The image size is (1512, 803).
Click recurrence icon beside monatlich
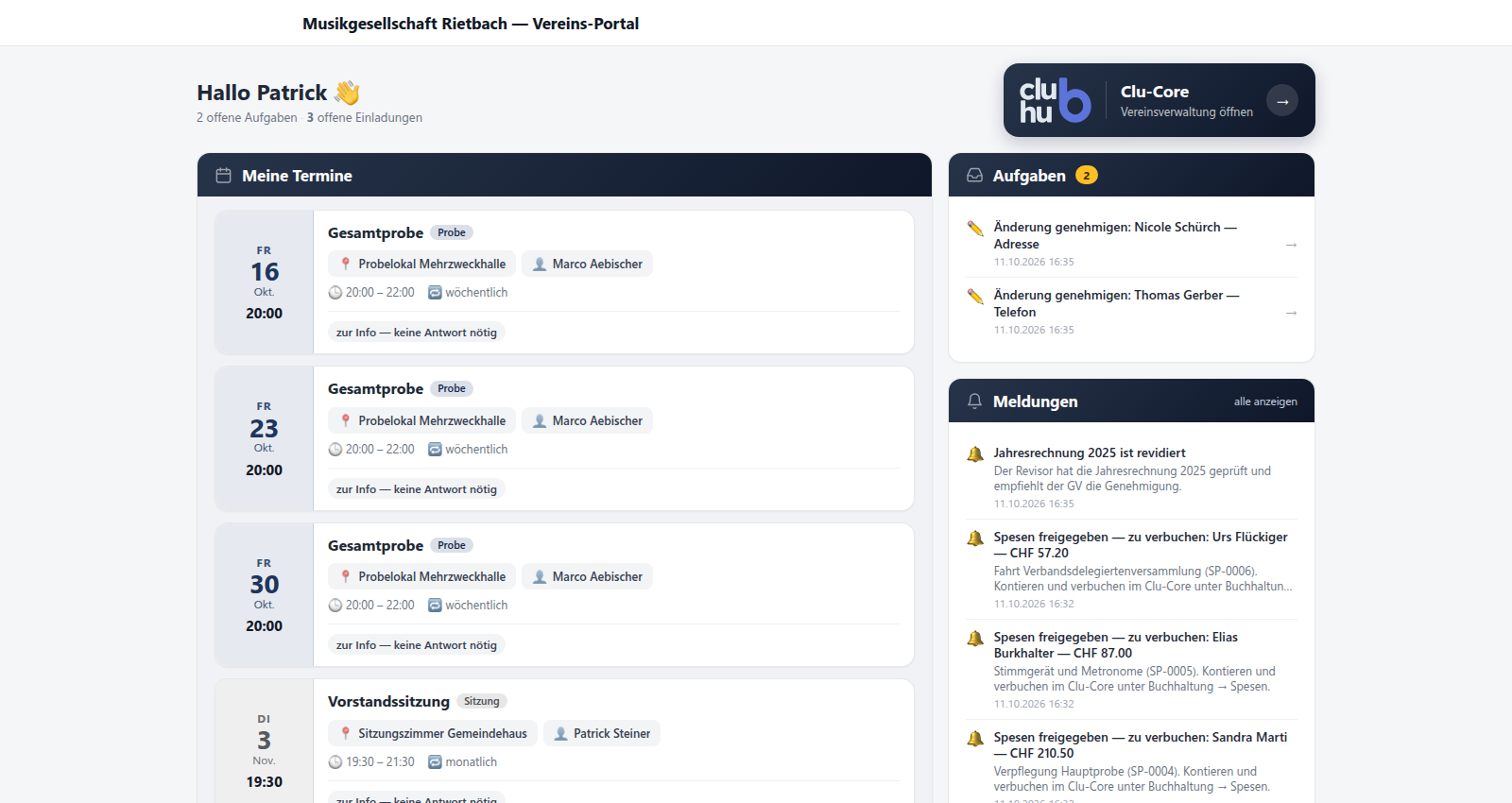[436, 762]
